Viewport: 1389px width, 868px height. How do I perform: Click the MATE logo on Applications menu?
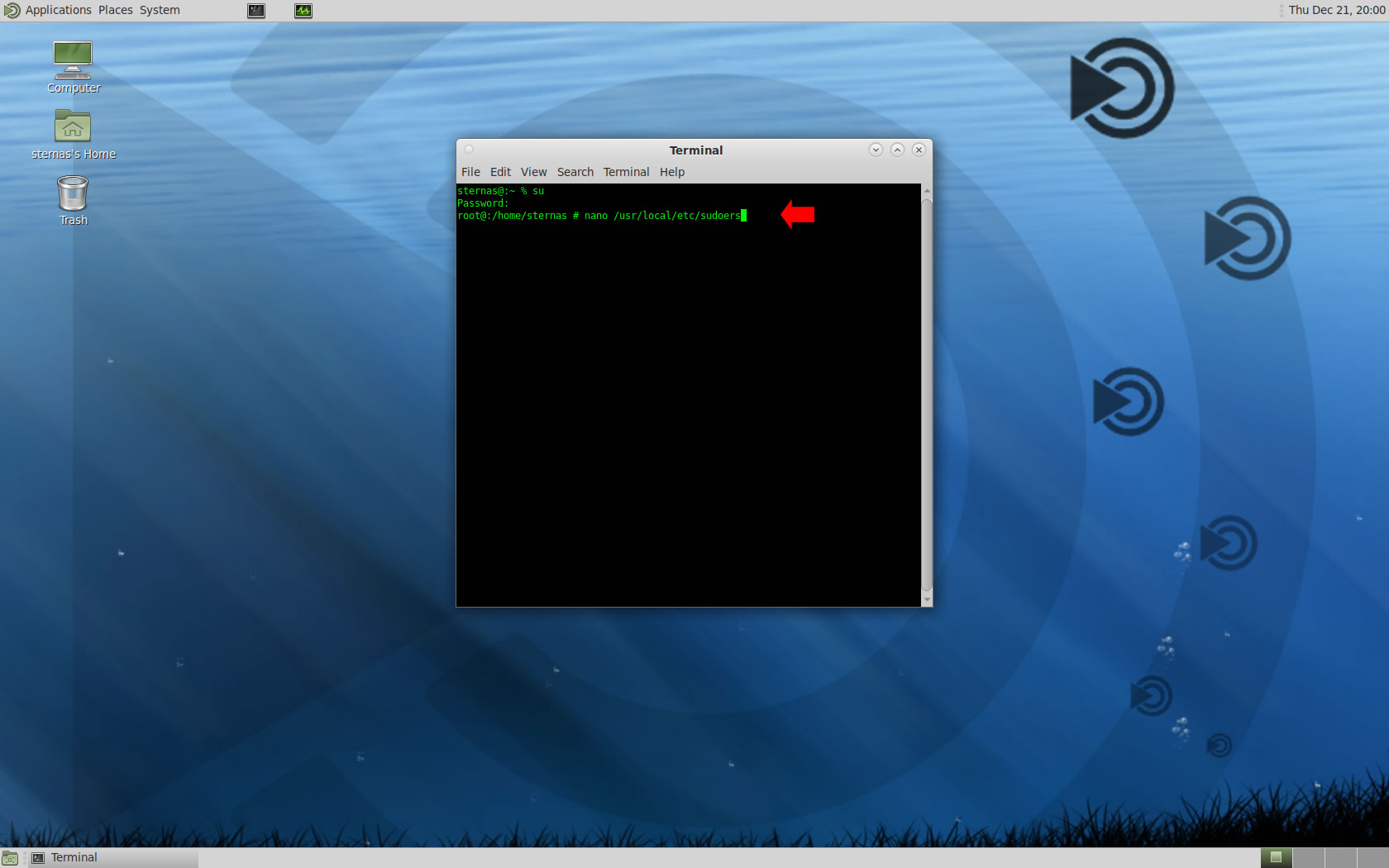tap(12, 11)
